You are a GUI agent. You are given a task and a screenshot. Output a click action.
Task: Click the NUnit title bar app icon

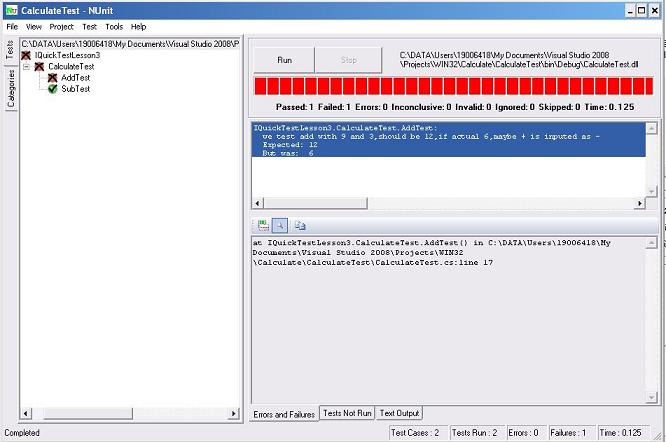tap(11, 10)
